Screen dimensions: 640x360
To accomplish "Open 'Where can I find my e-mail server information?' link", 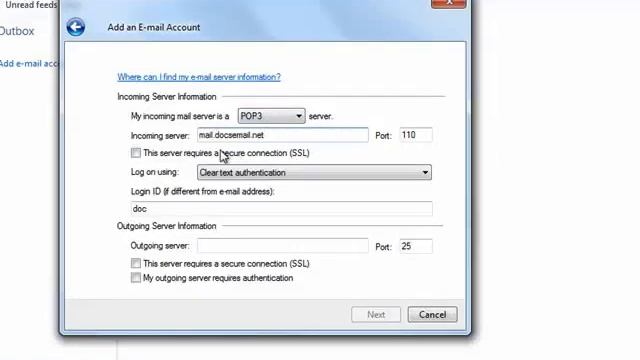I will (x=199, y=77).
